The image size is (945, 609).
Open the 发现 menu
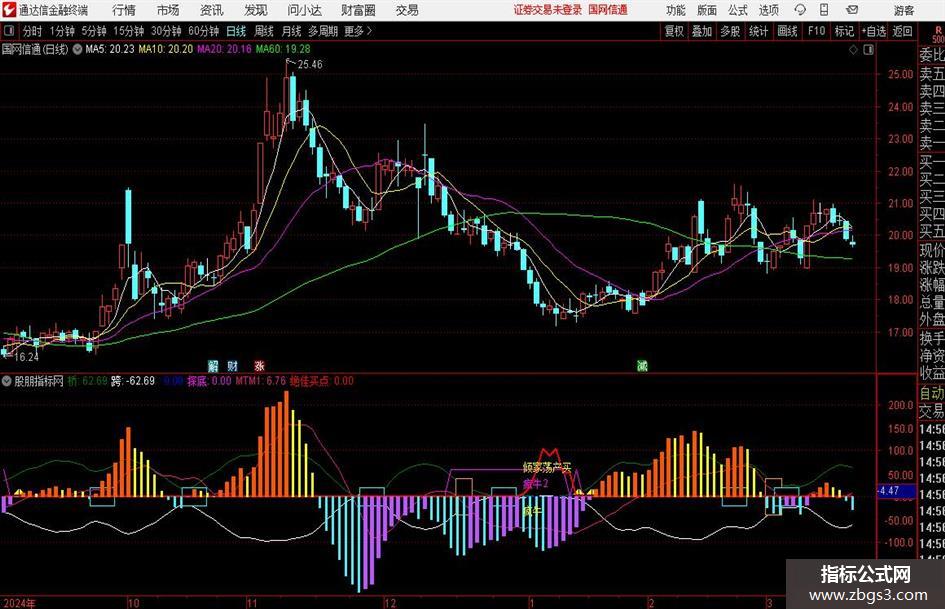[256, 10]
